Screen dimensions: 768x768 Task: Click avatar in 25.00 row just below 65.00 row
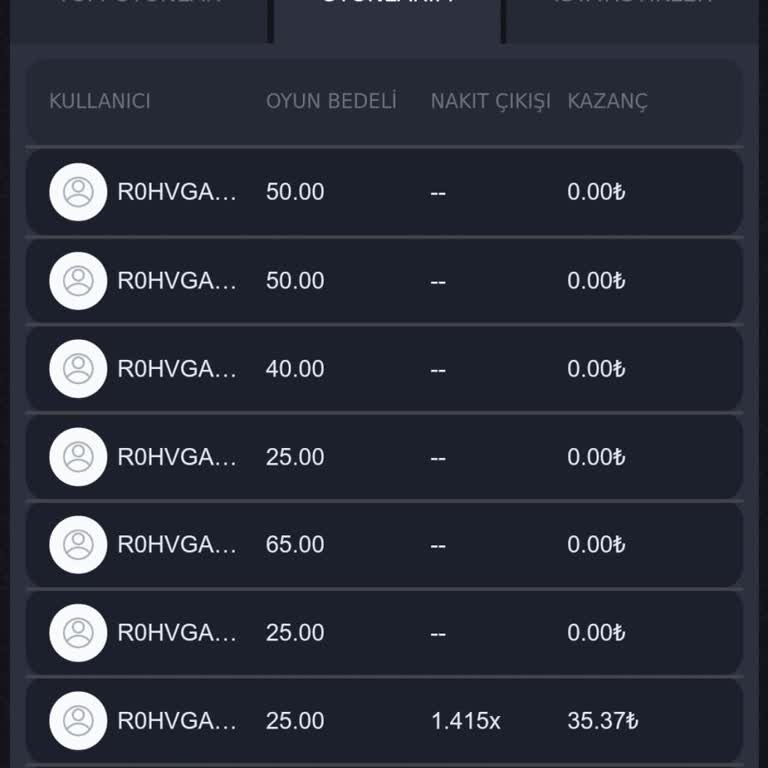pos(78,633)
